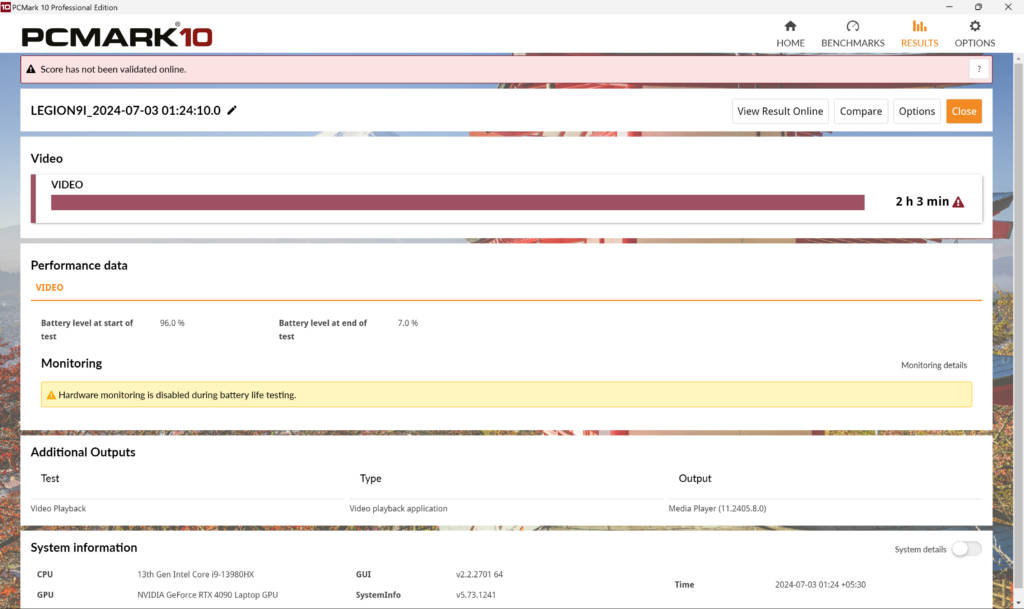The height and width of the screenshot is (609, 1024).
Task: Close the result with orange Close button
Action: 964,111
